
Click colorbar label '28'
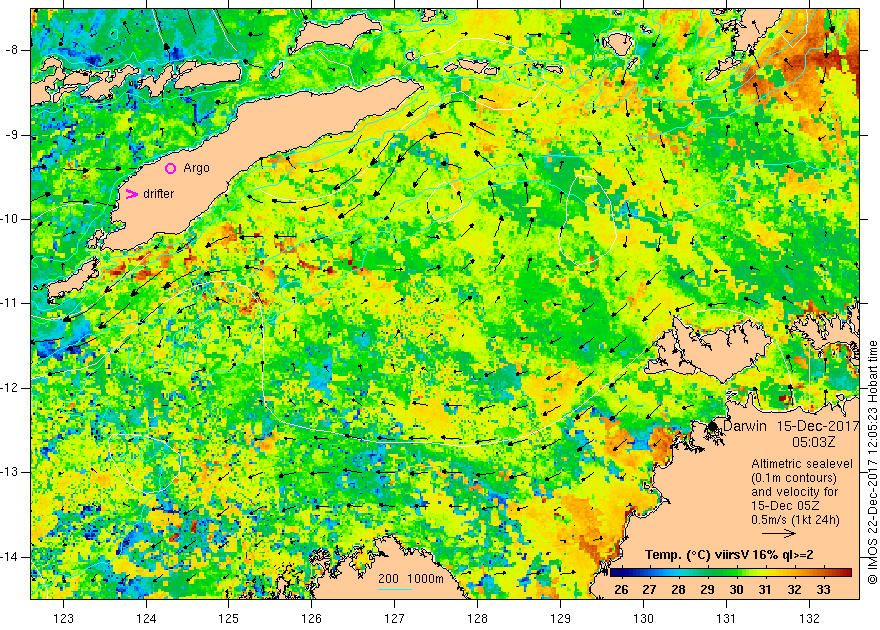coord(678,589)
